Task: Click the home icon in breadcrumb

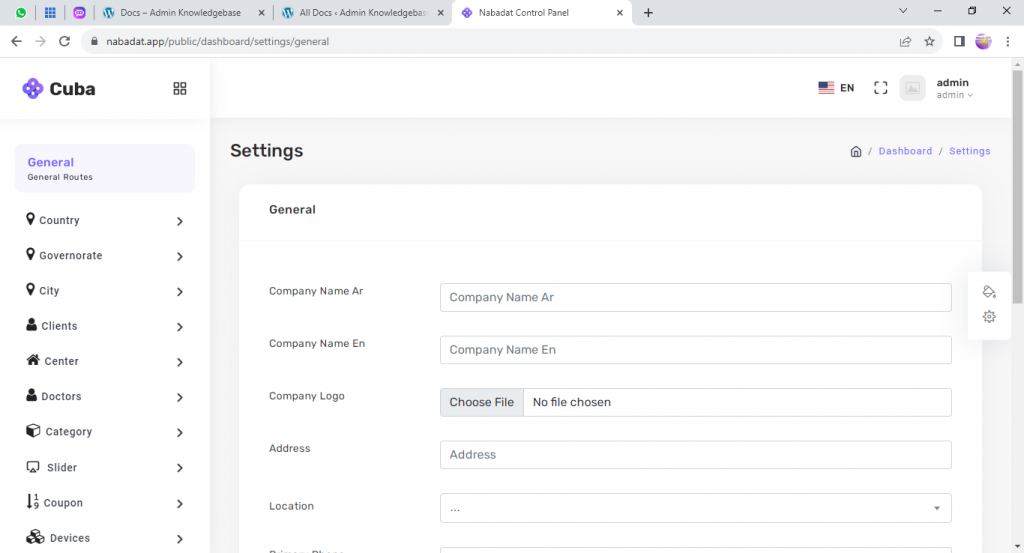Action: coord(856,152)
